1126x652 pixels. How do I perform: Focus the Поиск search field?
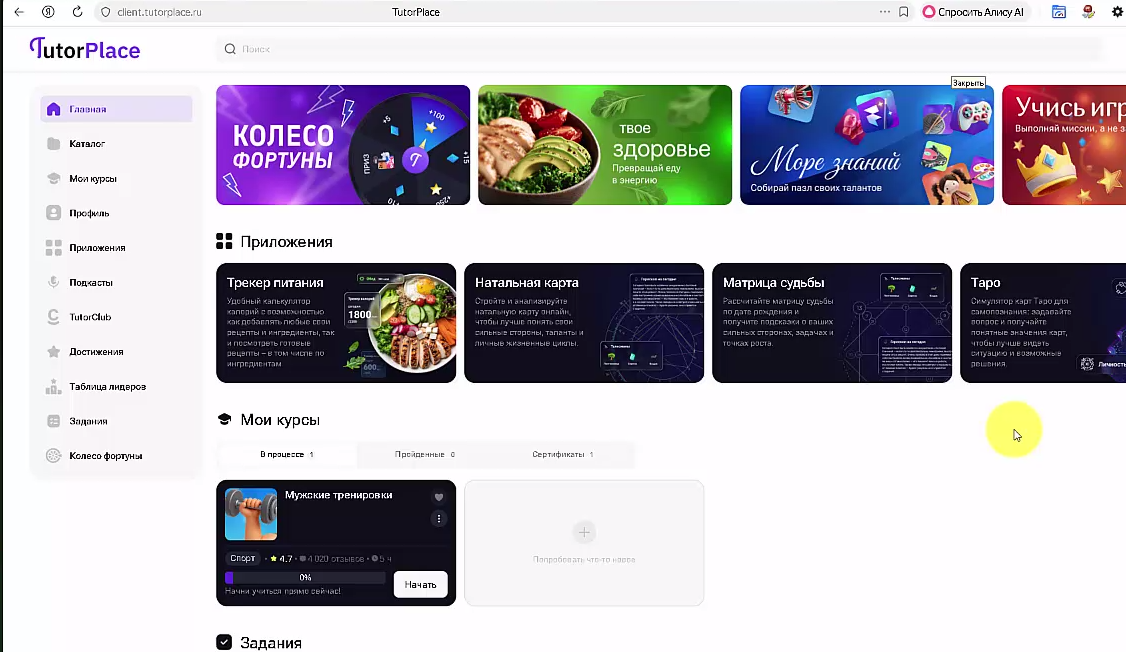(x=659, y=49)
